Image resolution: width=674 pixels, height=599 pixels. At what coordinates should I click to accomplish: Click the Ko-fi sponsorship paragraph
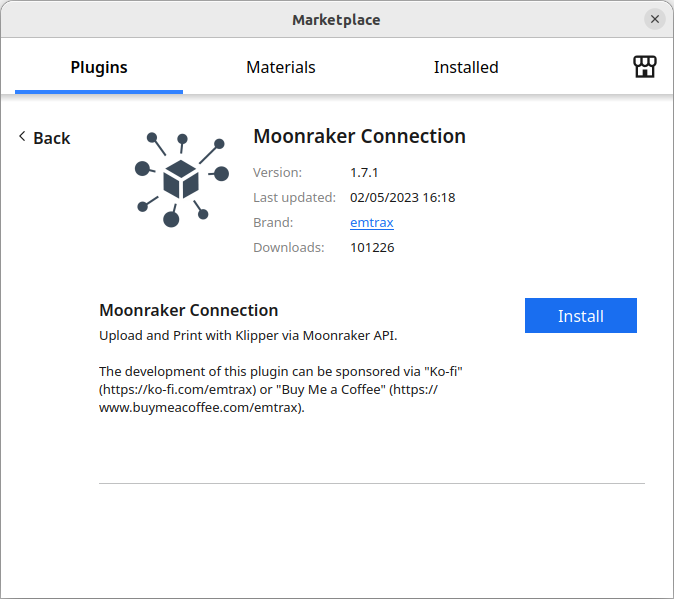[x=281, y=389]
